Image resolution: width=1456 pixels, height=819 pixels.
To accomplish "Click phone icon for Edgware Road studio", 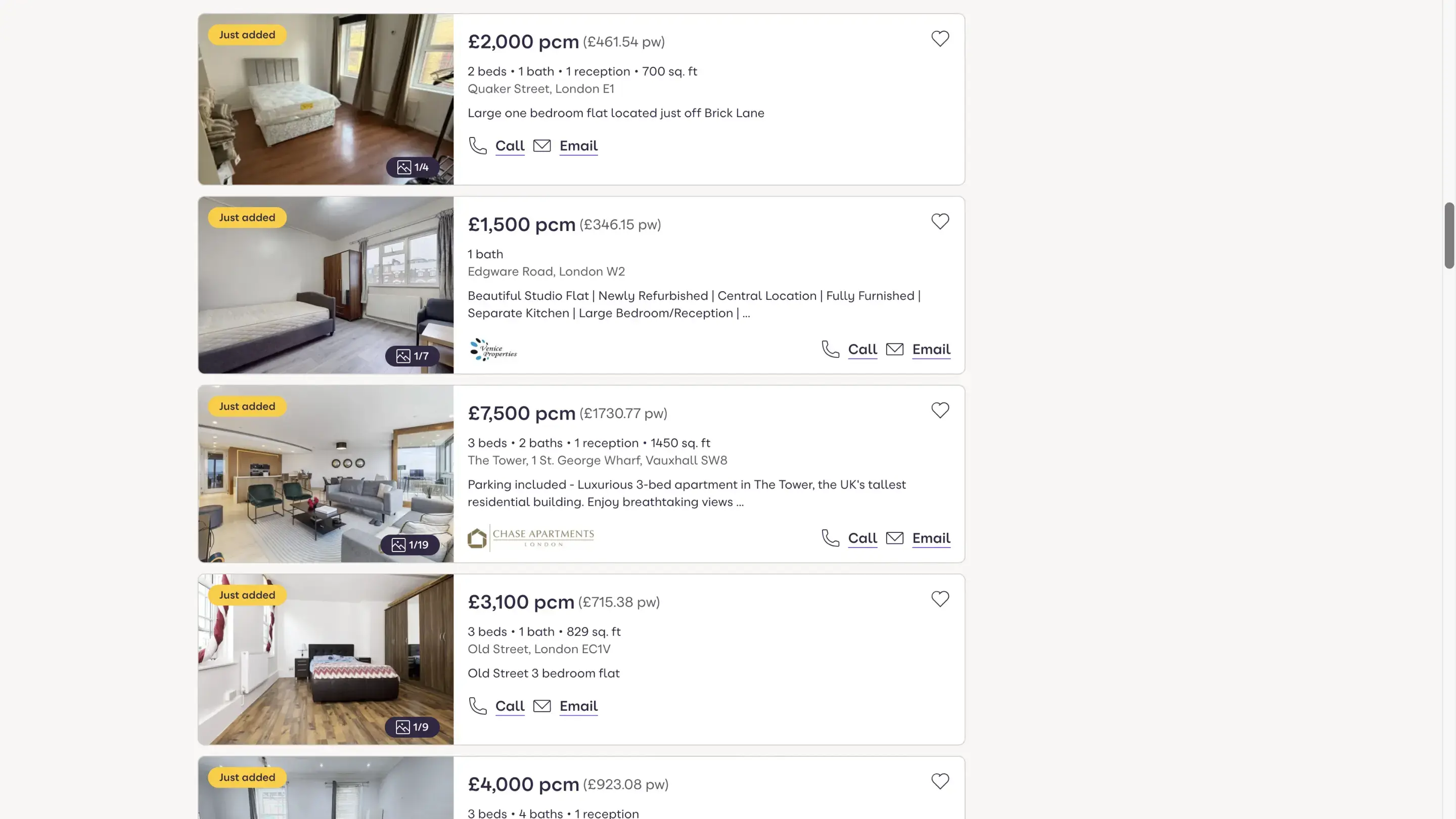I will [830, 349].
